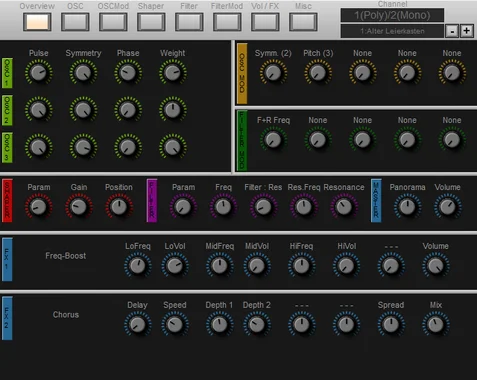This screenshot has height=380, width=477.
Task: Switch to the OSC page button
Action: tap(75, 22)
